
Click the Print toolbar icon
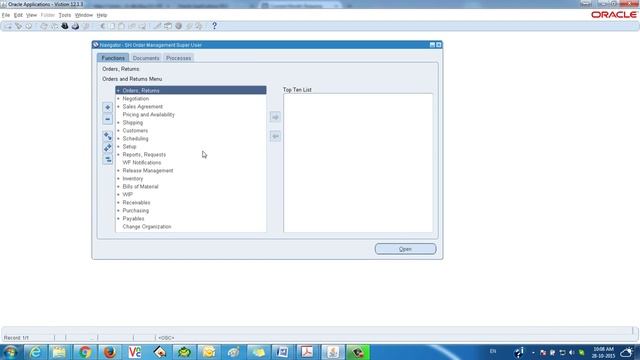tap(75, 26)
